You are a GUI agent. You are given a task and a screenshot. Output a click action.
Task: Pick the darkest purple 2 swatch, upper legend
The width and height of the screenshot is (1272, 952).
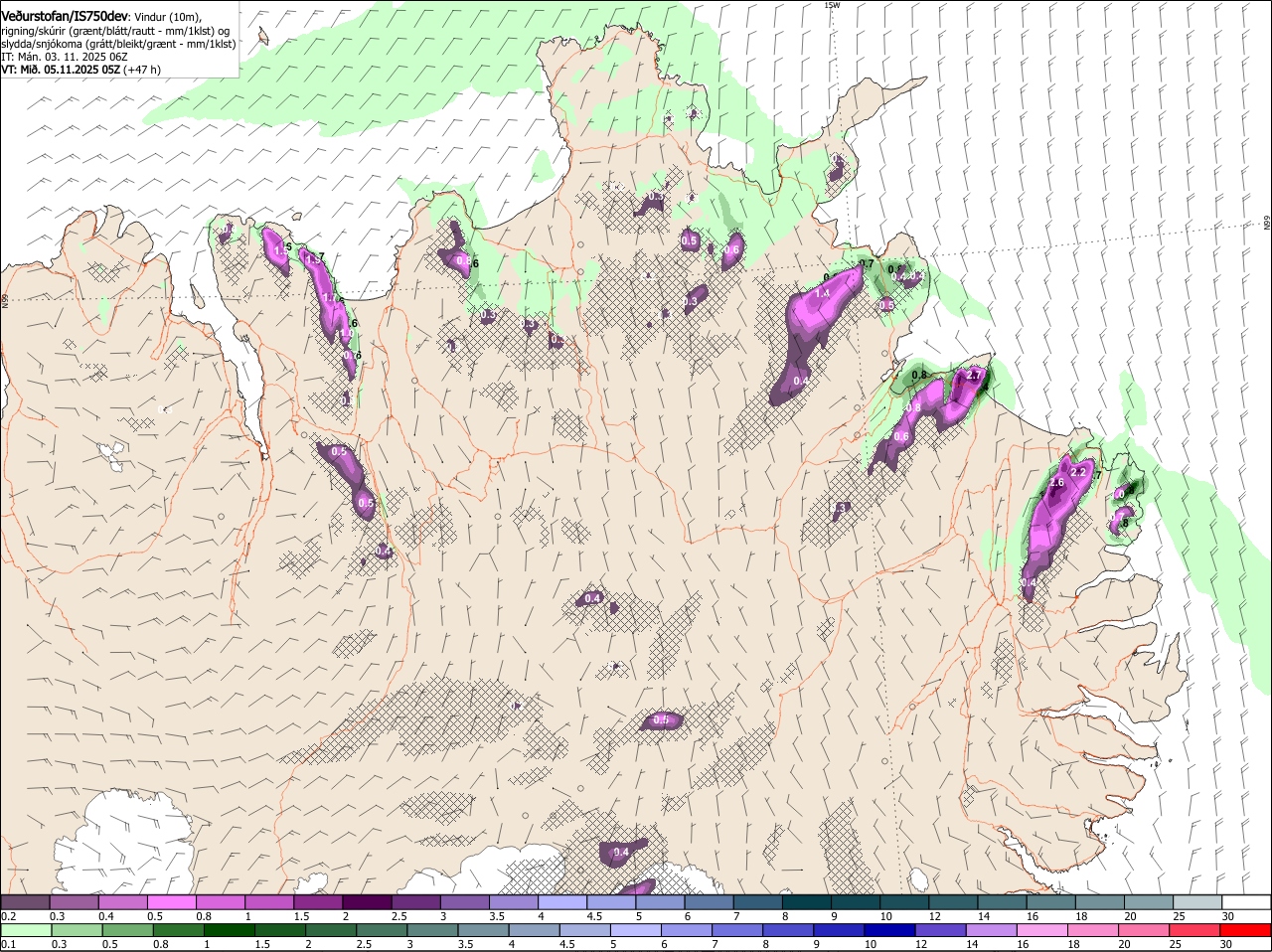(367, 901)
